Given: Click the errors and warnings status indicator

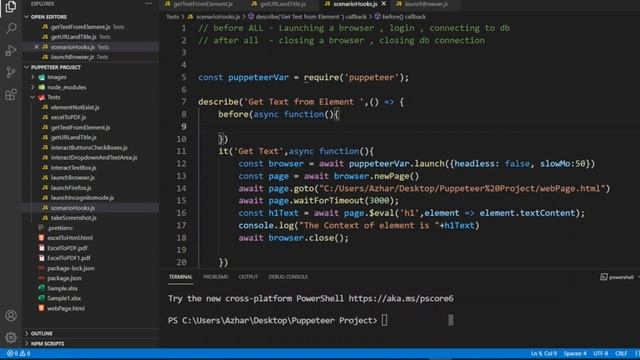Looking at the screenshot, I should [x=18, y=353].
